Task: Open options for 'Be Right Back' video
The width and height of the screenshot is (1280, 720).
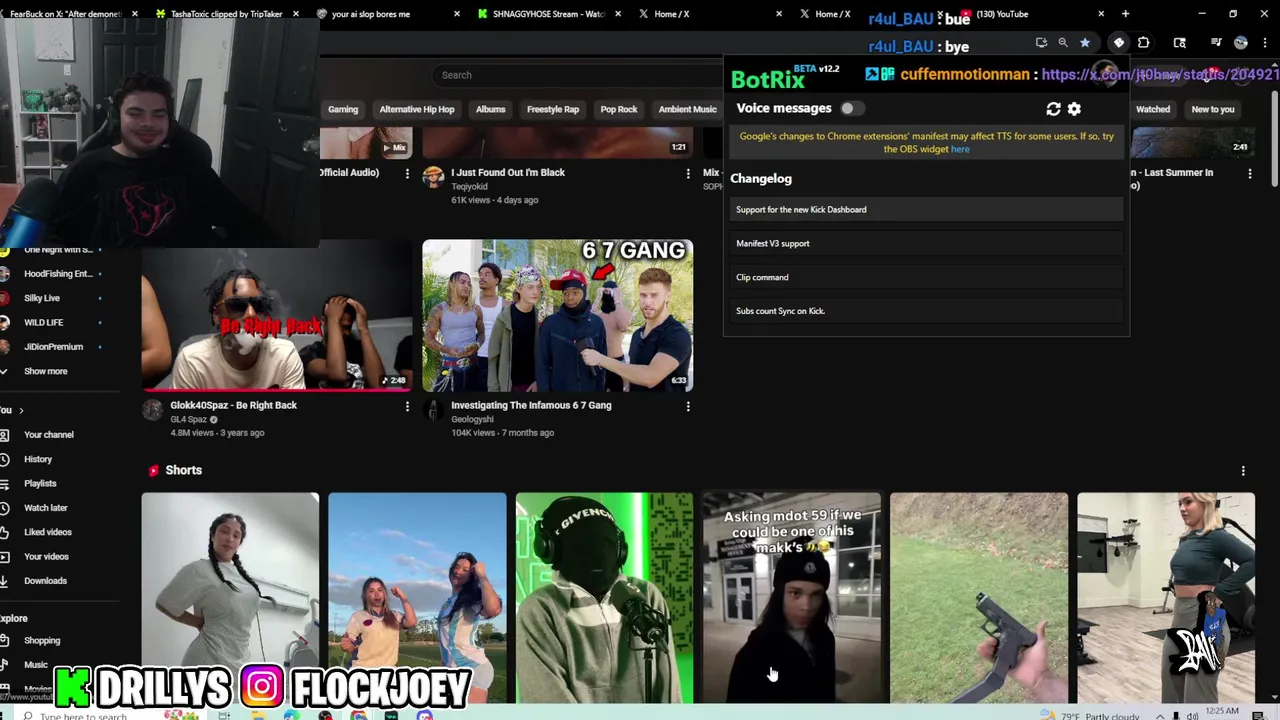Action: 407,406
